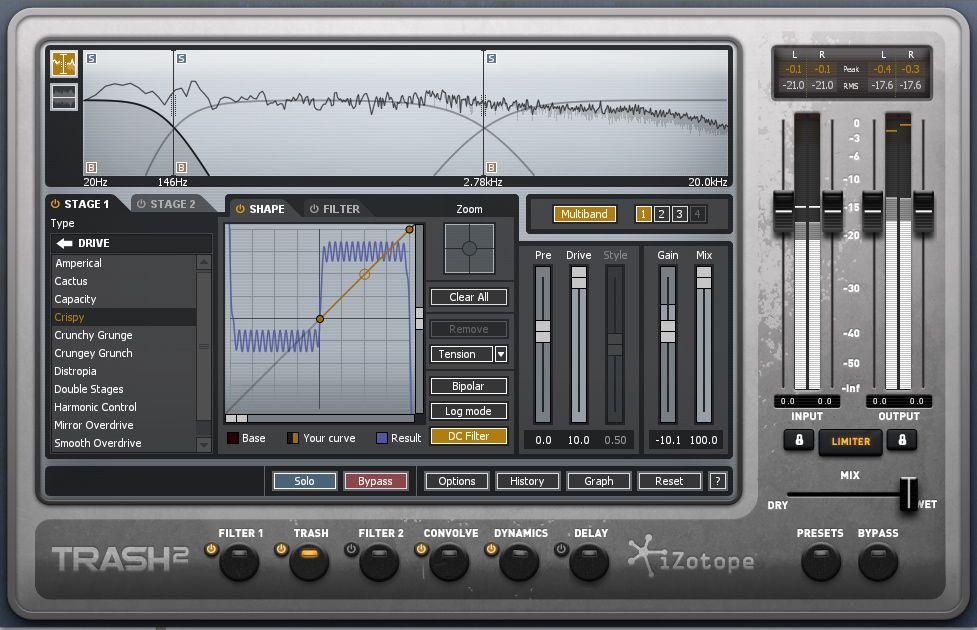Switch to the Stage 2 tab

point(166,204)
